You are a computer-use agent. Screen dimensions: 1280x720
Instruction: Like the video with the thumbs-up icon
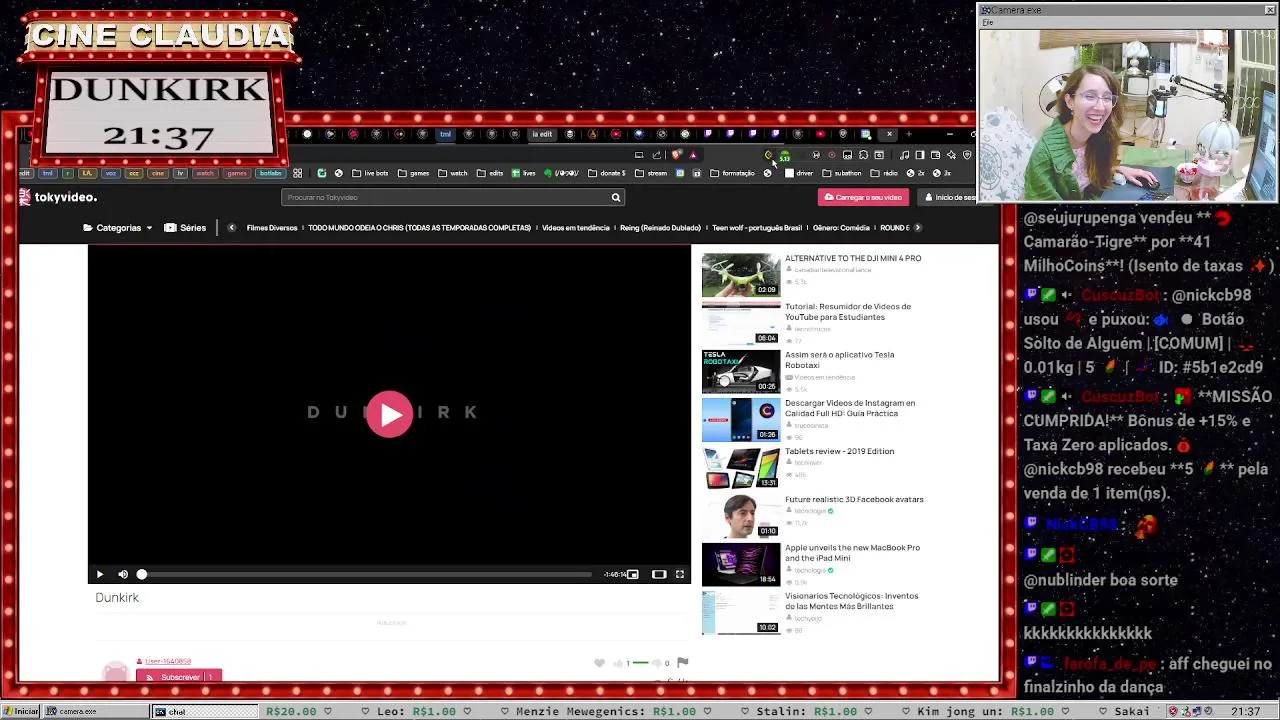coord(618,663)
